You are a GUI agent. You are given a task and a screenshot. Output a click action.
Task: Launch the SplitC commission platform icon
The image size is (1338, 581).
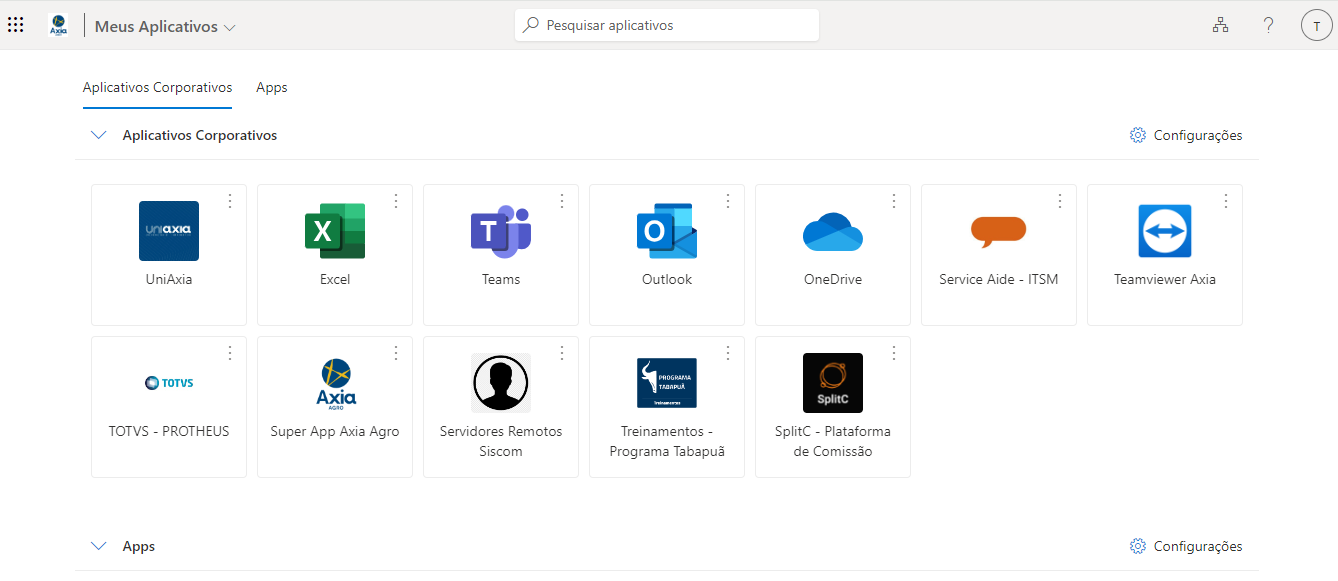(x=833, y=383)
